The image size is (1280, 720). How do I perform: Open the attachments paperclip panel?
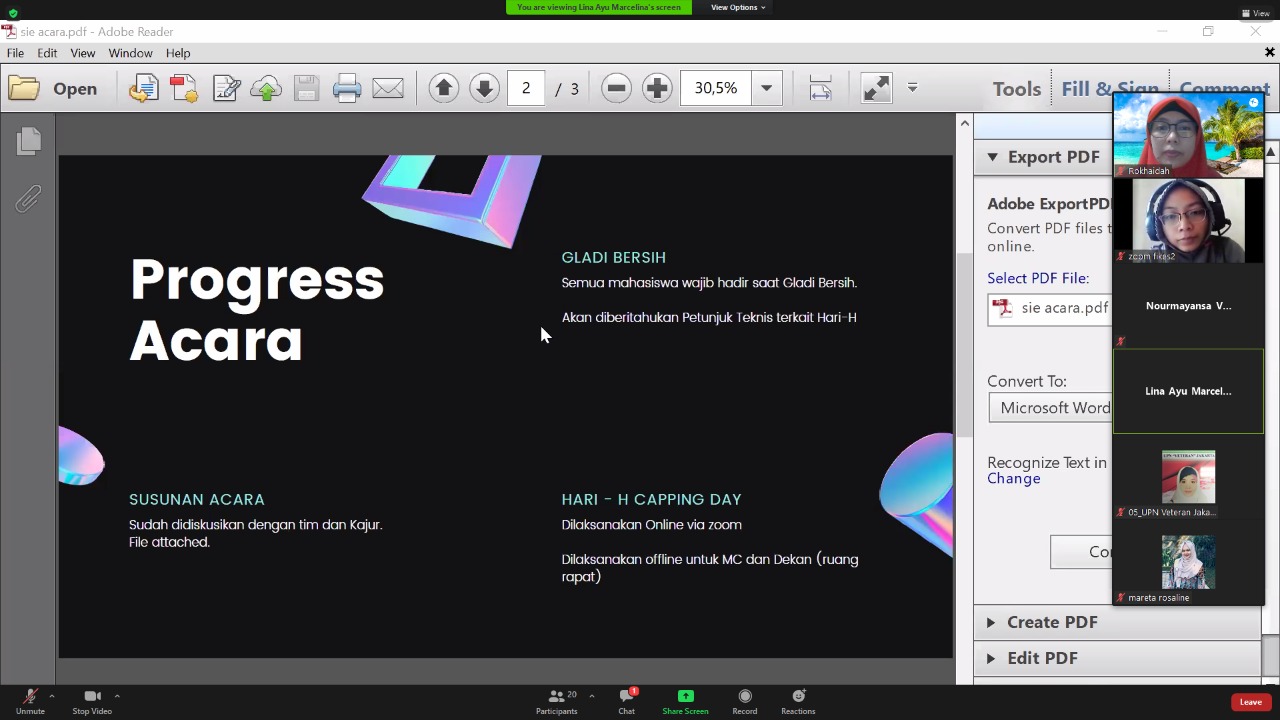point(28,199)
